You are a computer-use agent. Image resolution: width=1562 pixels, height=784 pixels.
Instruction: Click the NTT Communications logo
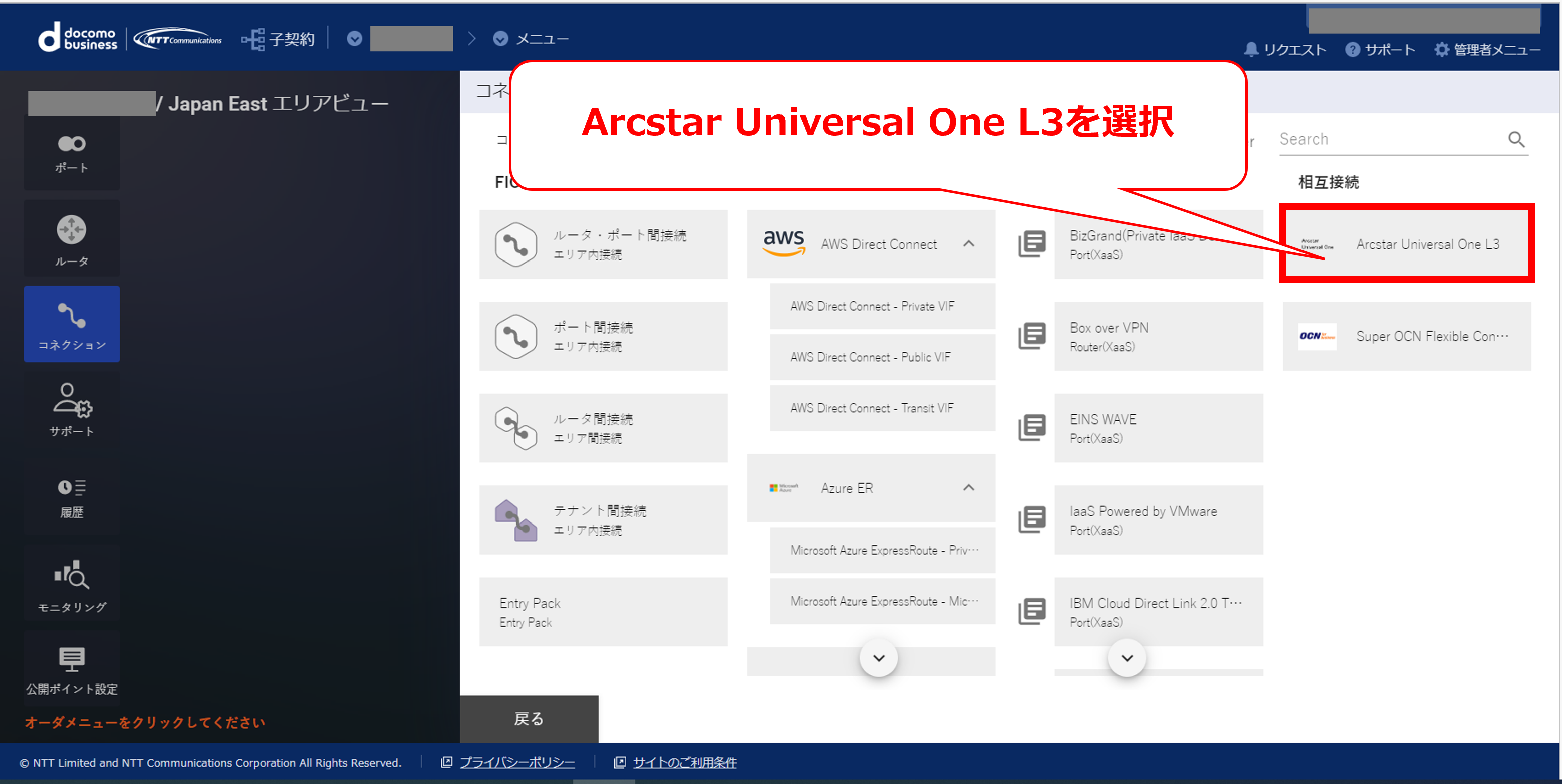(x=178, y=39)
